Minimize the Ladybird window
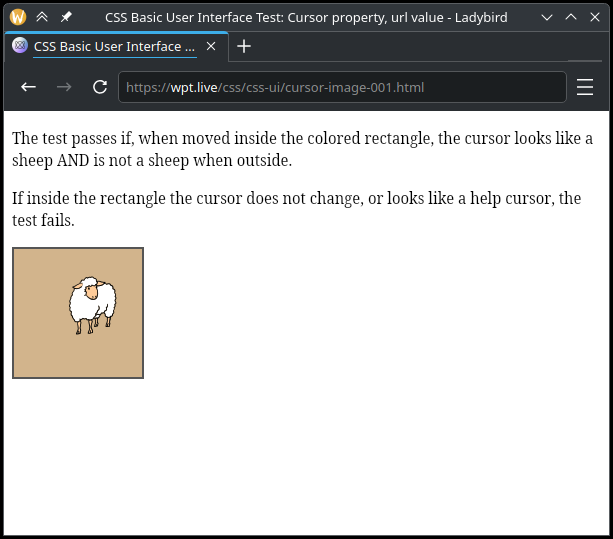The height and width of the screenshot is (539, 613). pos(546,17)
